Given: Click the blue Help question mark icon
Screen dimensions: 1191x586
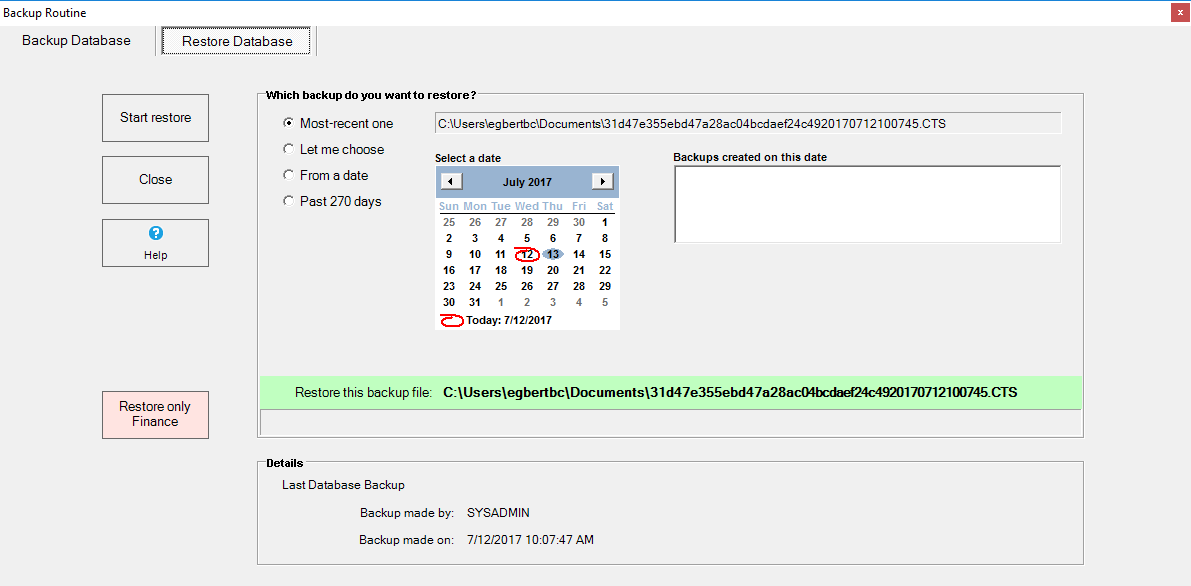Looking at the screenshot, I should (155, 233).
